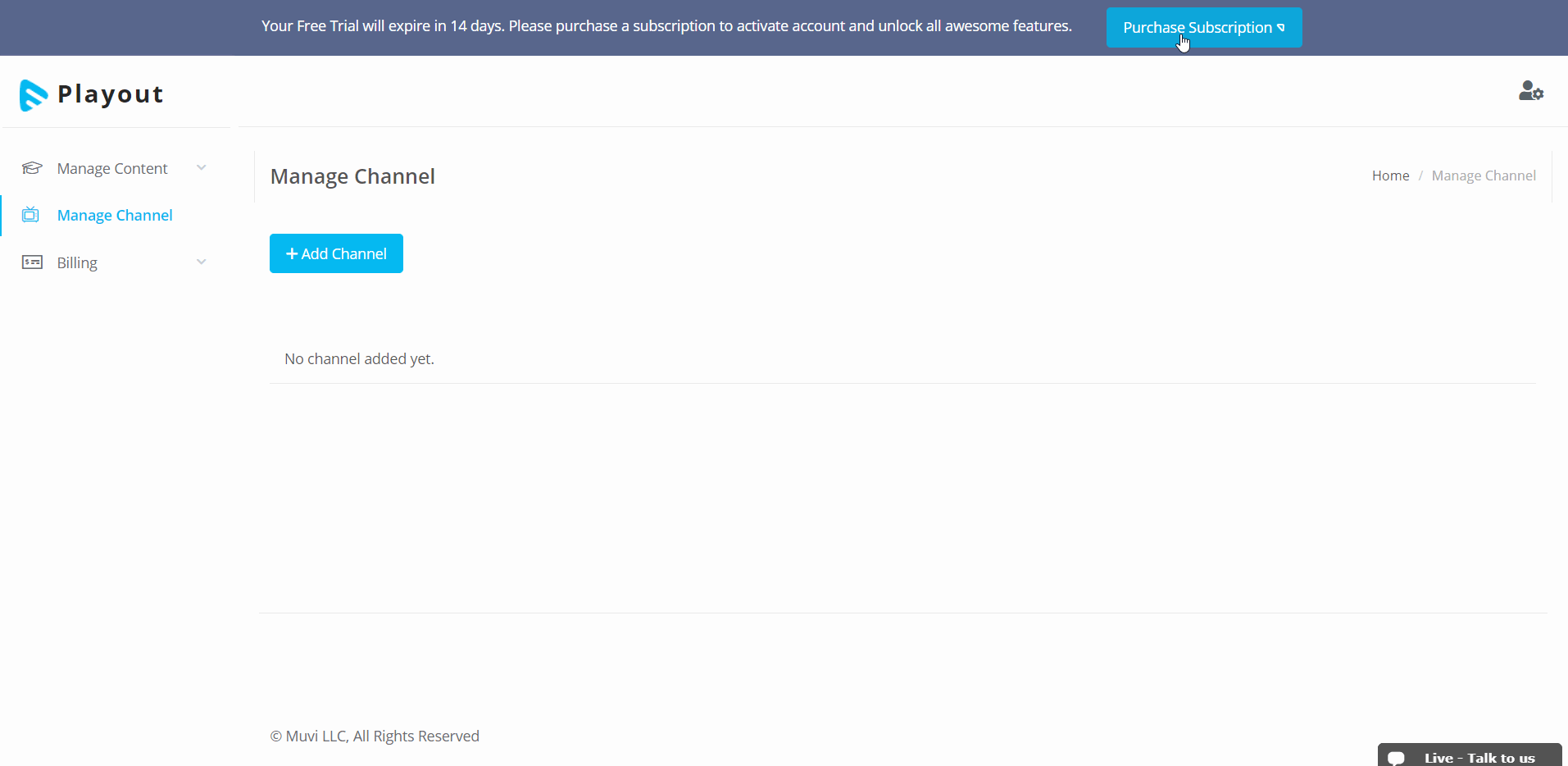The image size is (1568, 766).
Task: Click the Manage Channel page heading
Action: (352, 176)
